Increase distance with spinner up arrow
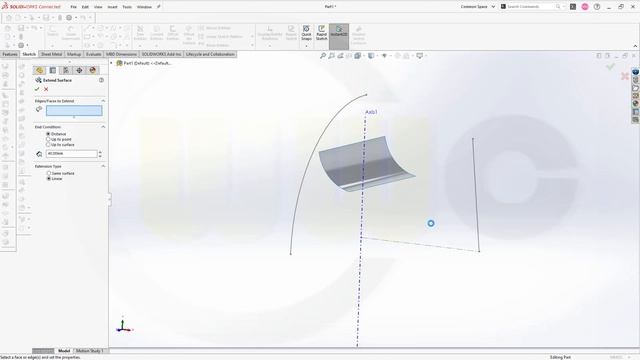 click(x=100, y=152)
